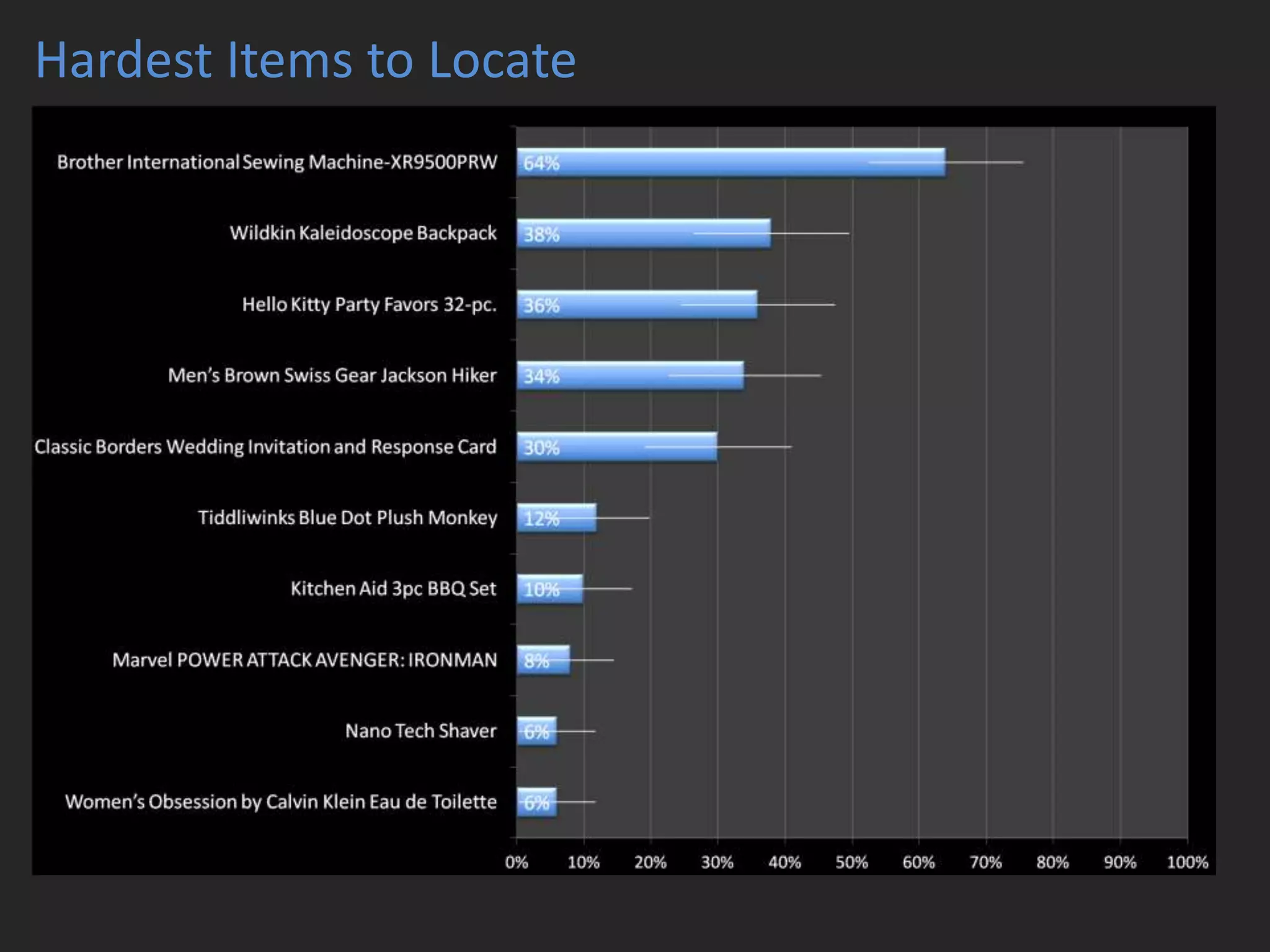Select the Classic Borders Wedding Invitation label
The width and height of the screenshot is (1270, 952).
point(265,447)
